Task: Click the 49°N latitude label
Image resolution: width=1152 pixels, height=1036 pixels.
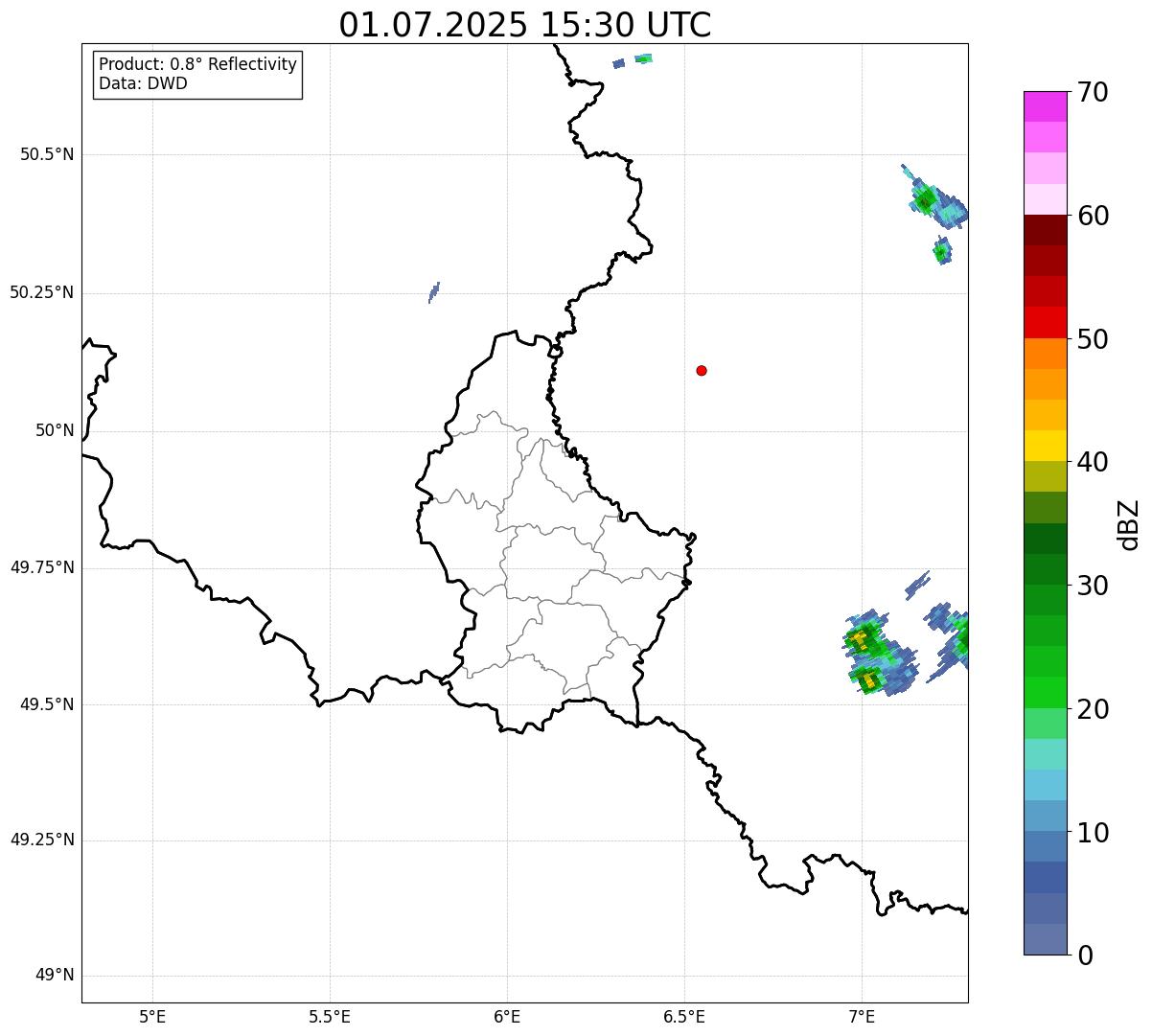Action: tap(56, 976)
